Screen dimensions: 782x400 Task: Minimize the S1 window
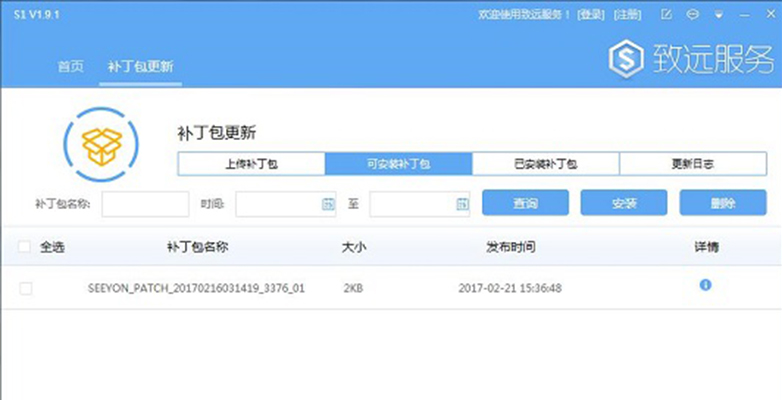pyautogui.click(x=745, y=15)
